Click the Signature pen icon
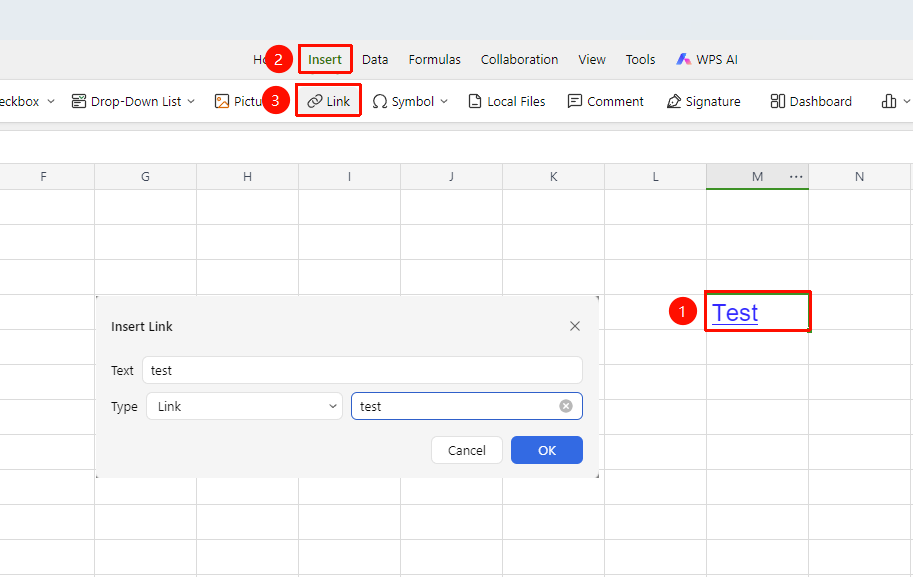Viewport: 913px width, 577px height. point(674,101)
